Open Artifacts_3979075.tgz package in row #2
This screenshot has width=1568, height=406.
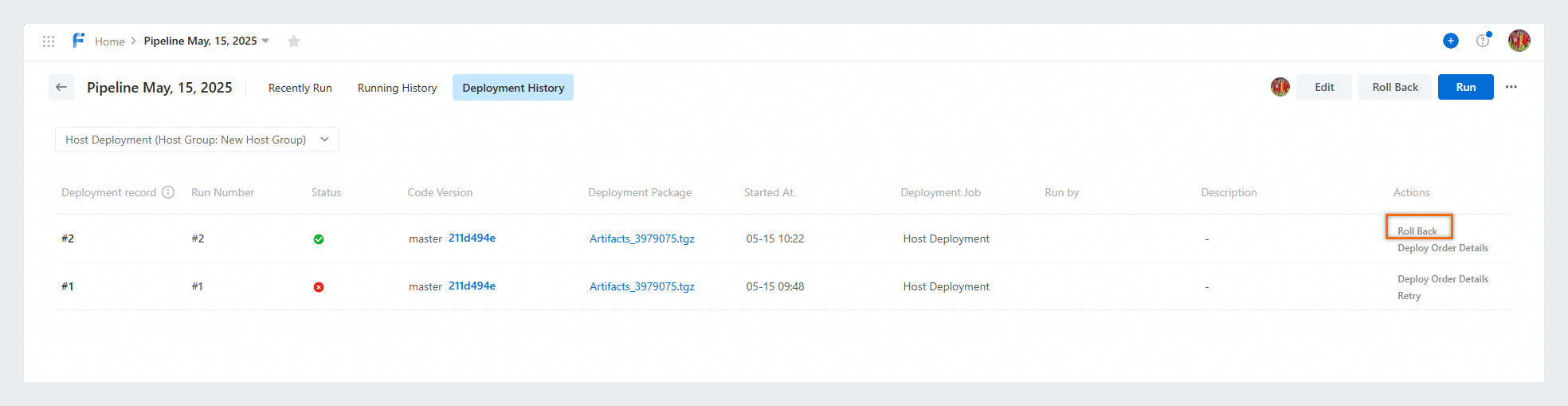click(642, 238)
